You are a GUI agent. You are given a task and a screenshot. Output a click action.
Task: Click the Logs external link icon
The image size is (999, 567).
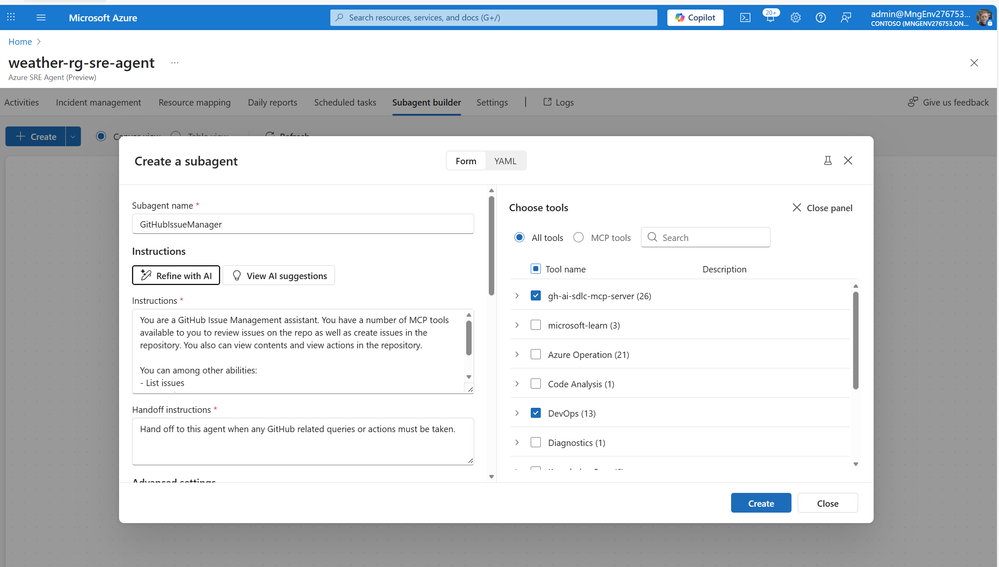[x=547, y=102]
